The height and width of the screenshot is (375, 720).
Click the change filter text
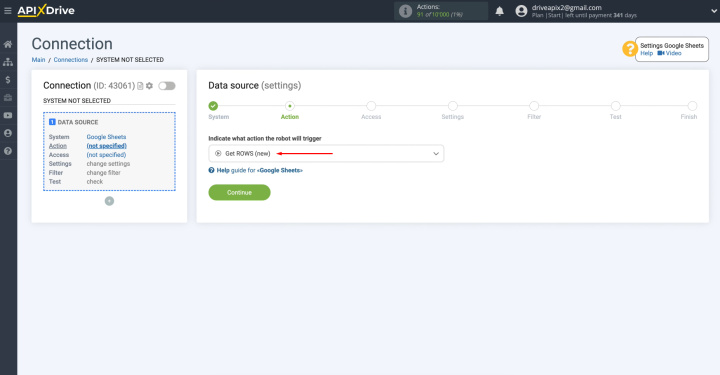click(103, 173)
